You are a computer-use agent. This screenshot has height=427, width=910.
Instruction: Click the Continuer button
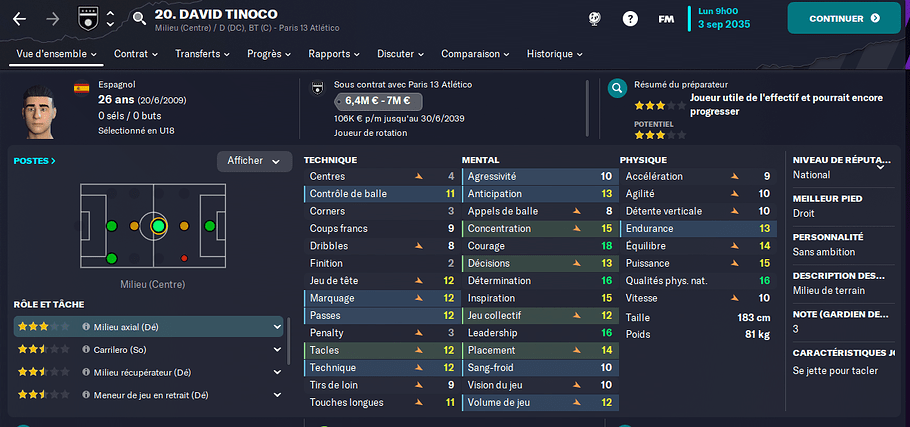point(844,19)
